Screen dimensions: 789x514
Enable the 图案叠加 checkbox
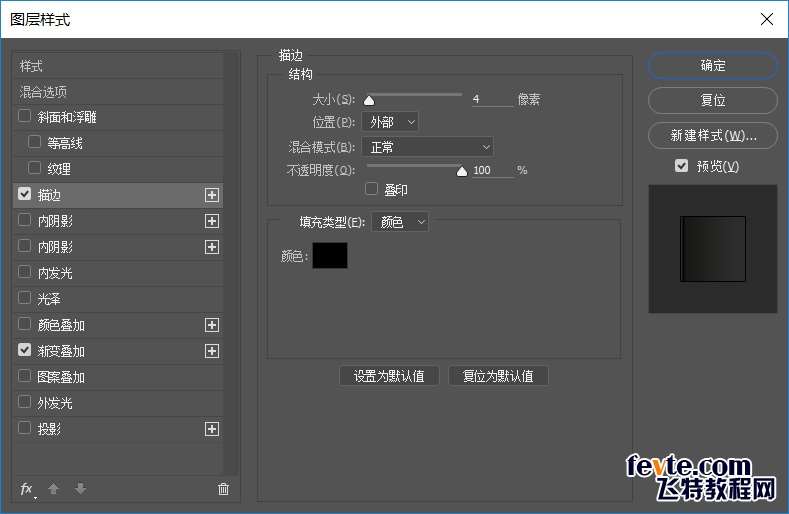coord(24,376)
